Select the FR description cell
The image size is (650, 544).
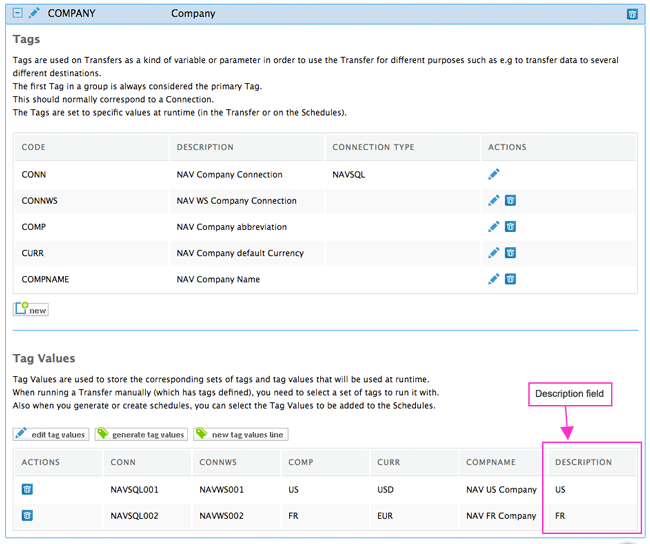coord(592,516)
